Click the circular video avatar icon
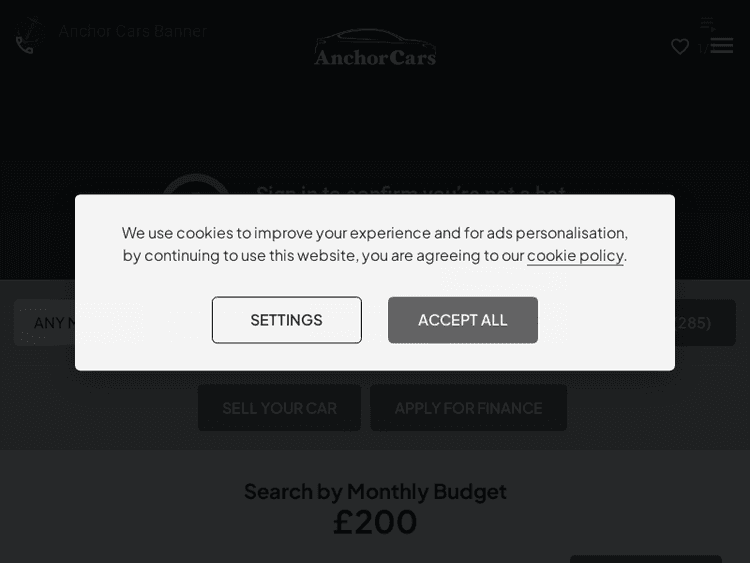 click(x=196, y=185)
